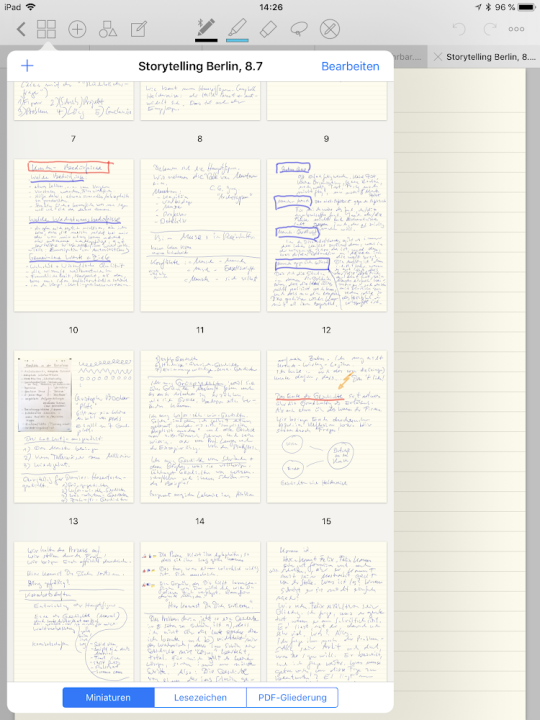Close the Storytelling Berlin document tab
540x720 pixels.
(438, 57)
